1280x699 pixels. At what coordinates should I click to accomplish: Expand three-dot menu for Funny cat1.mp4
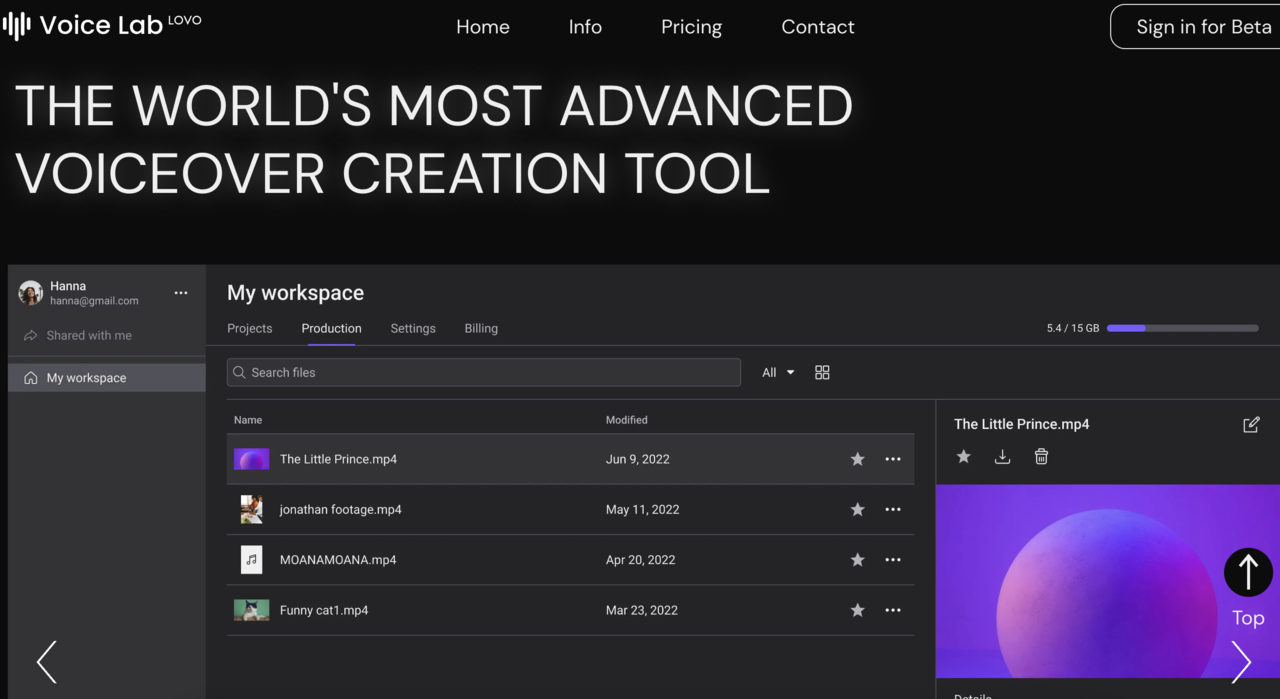[893, 610]
